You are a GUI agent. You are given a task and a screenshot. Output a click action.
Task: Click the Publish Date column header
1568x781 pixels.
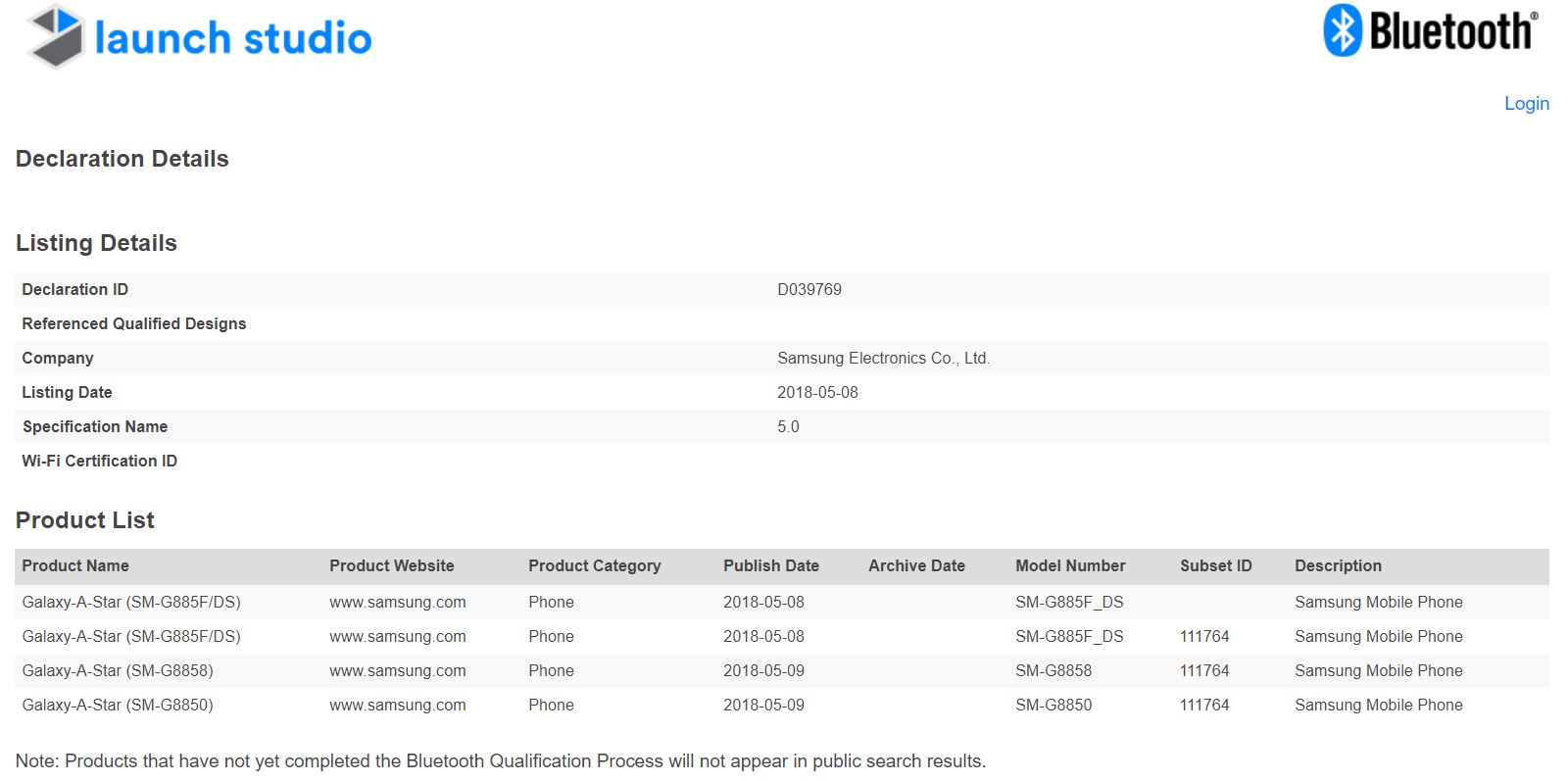click(x=770, y=565)
